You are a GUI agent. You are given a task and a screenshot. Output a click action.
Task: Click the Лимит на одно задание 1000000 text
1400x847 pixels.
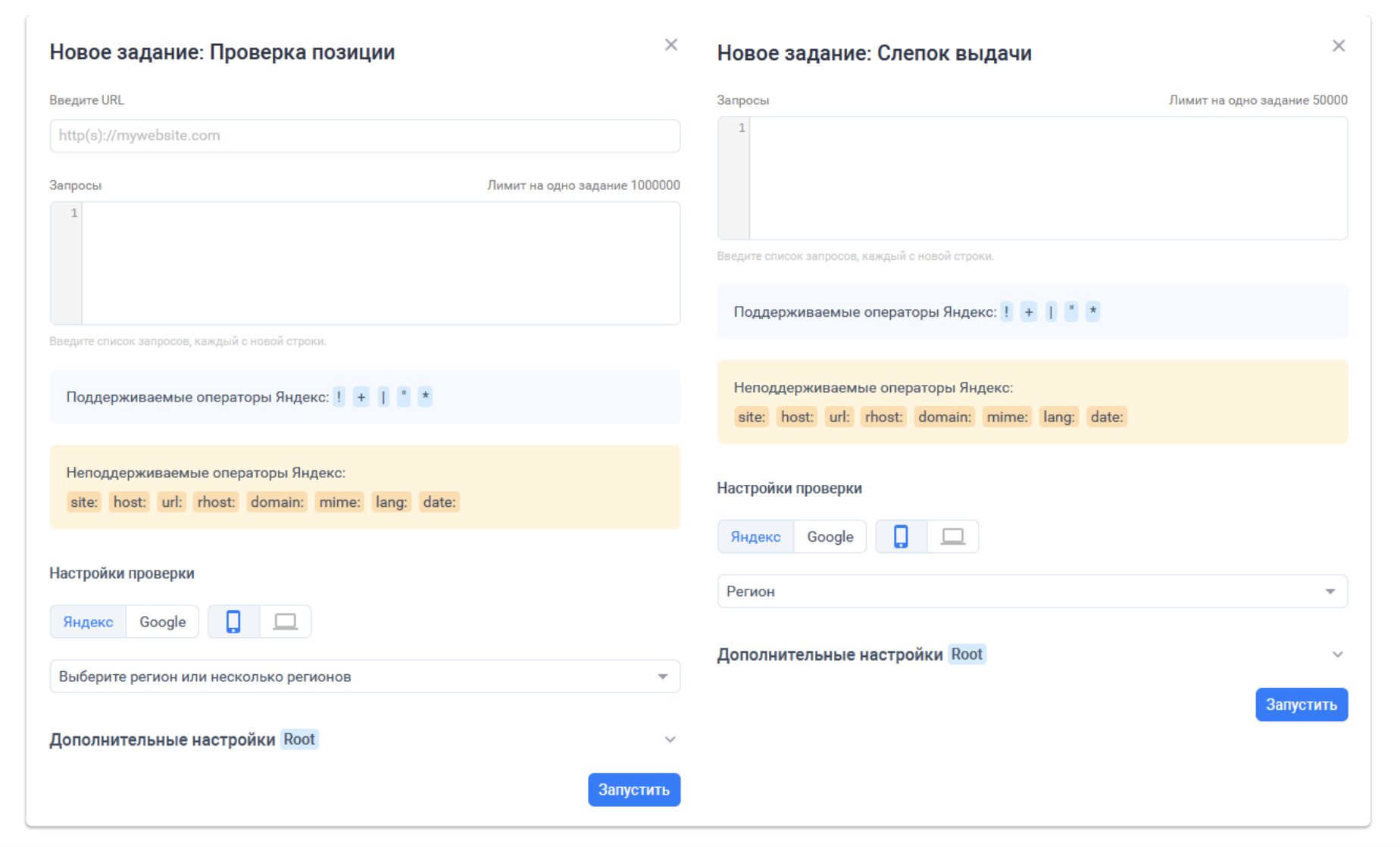pos(583,186)
